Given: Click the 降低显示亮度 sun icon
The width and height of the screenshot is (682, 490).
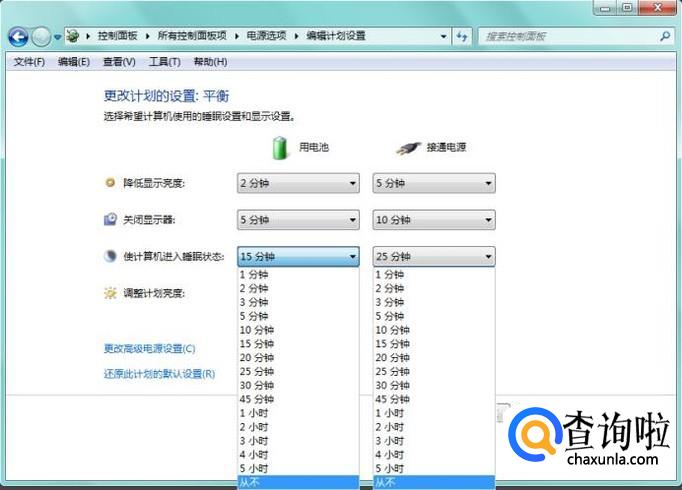Looking at the screenshot, I should click(x=110, y=183).
